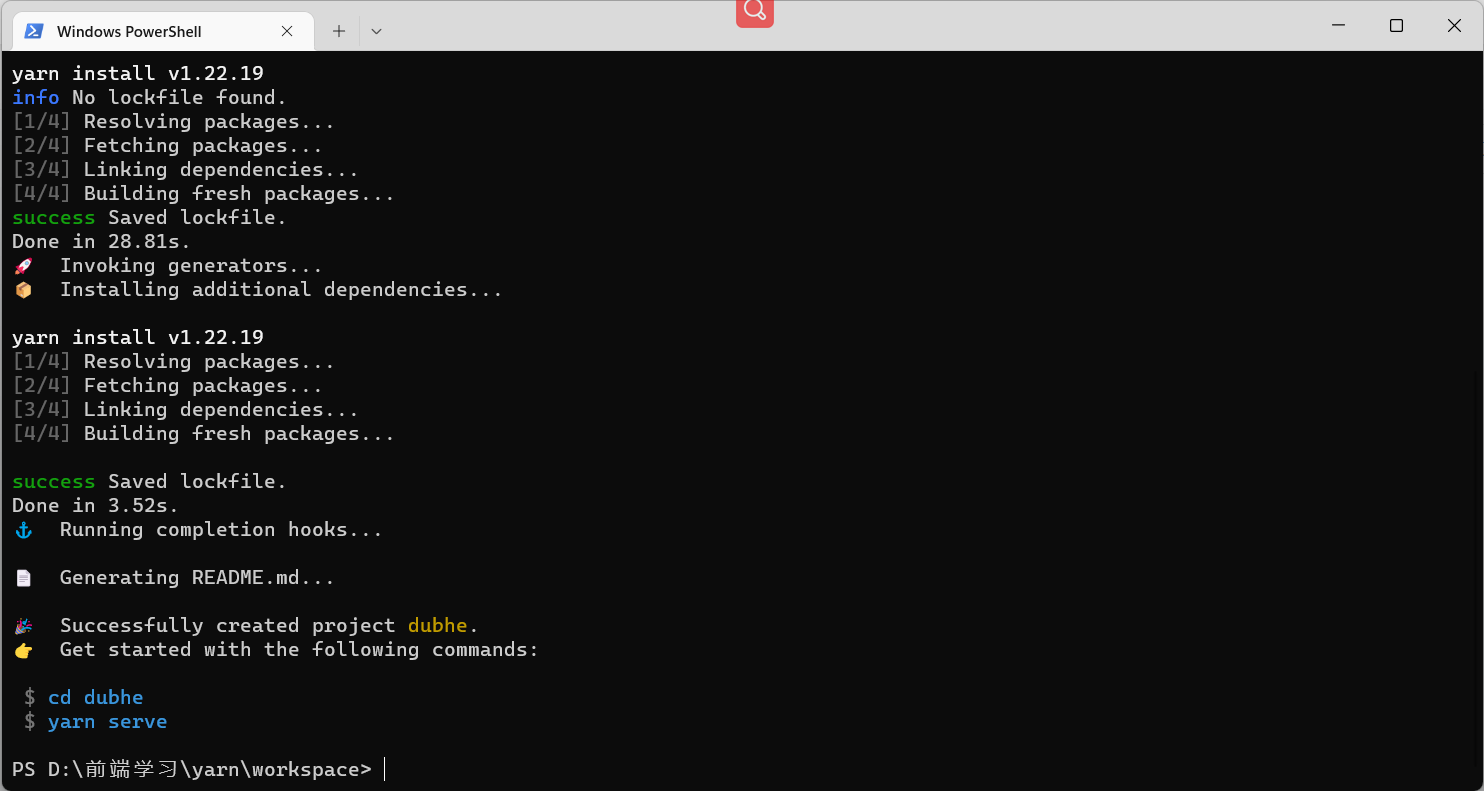Click the pointing hand emoji before Get started
This screenshot has width=1484, height=791.
coord(23,650)
